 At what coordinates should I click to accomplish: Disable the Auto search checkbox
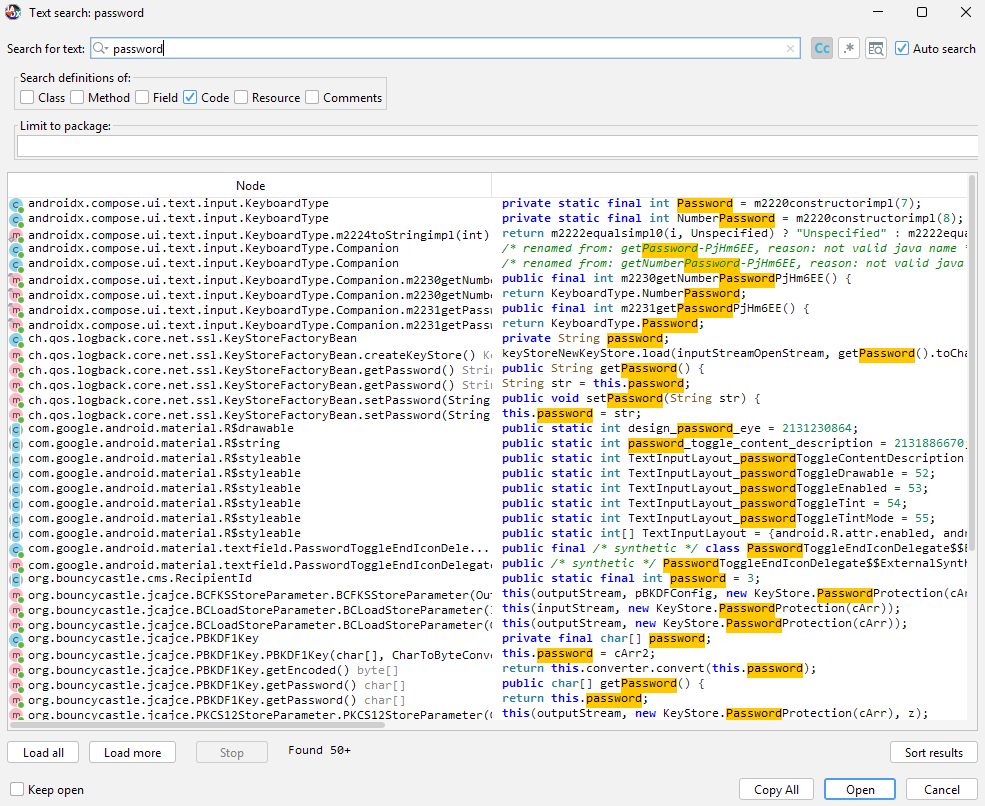click(x=902, y=48)
